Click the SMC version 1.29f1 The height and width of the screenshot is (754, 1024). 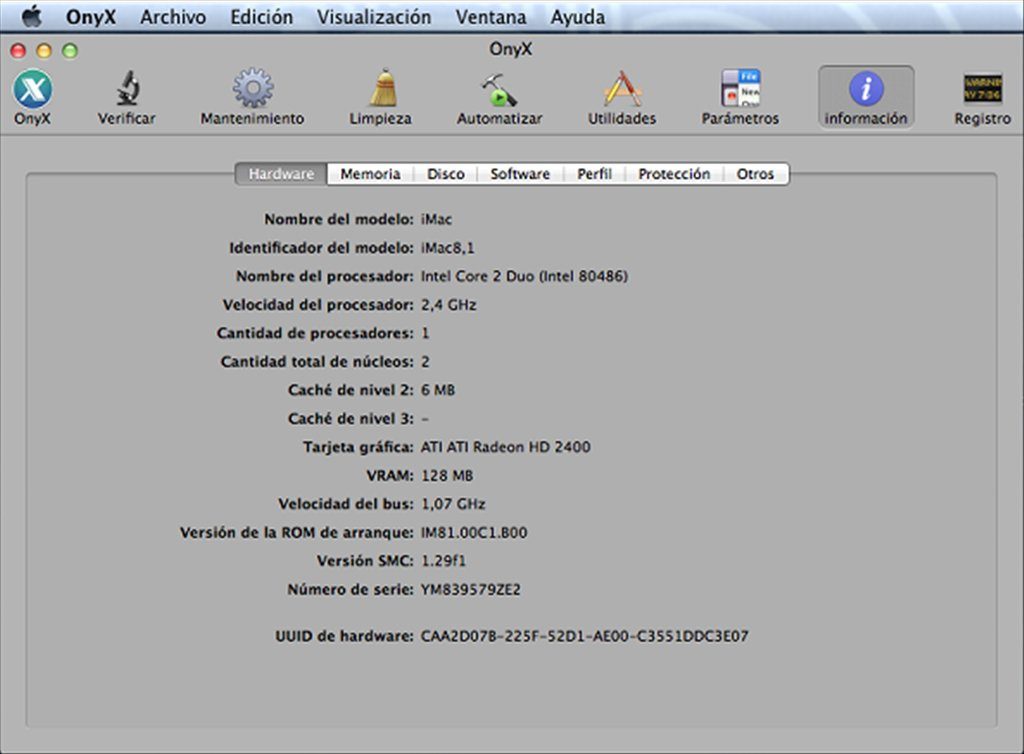(443, 561)
